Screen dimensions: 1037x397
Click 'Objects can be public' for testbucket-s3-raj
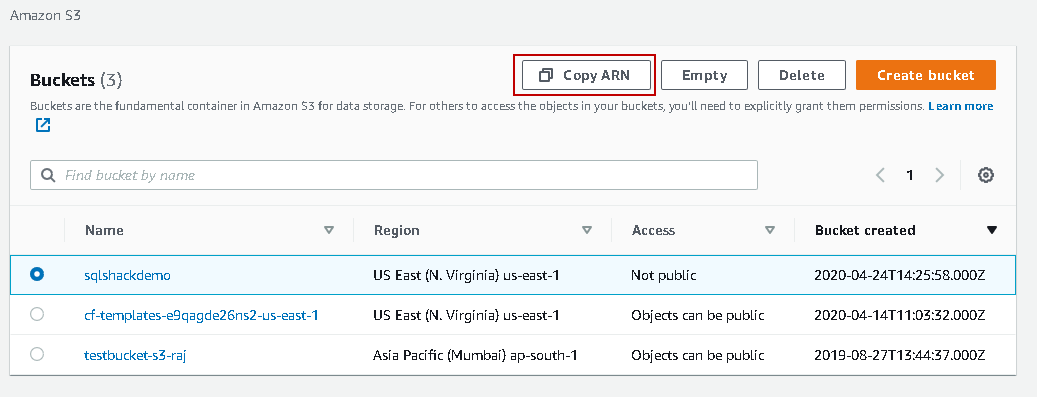[x=698, y=355]
